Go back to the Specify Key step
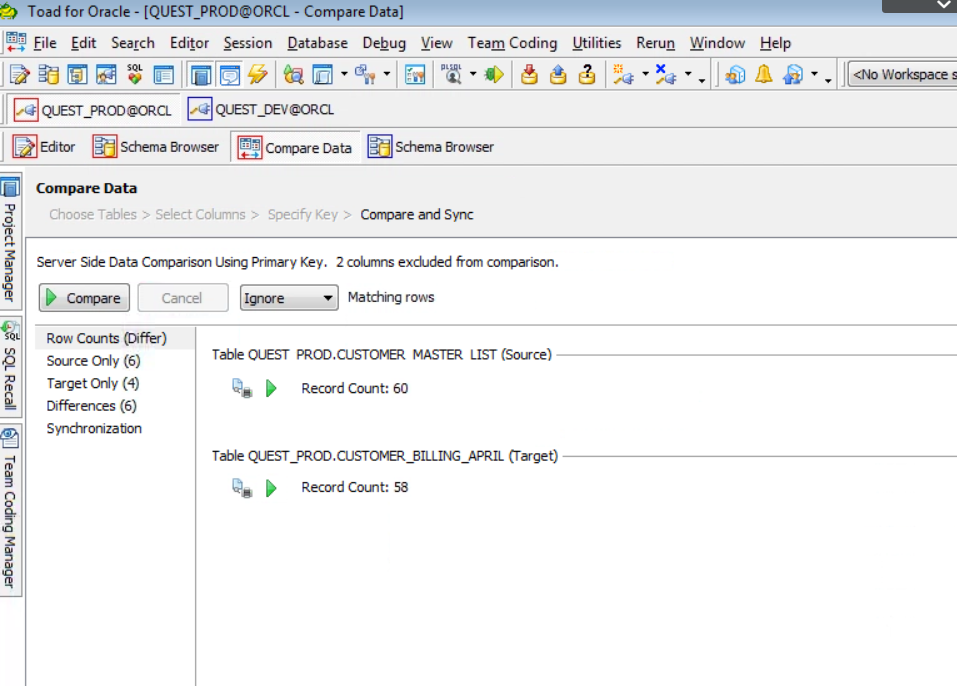Image resolution: width=957 pixels, height=686 pixels. point(303,215)
